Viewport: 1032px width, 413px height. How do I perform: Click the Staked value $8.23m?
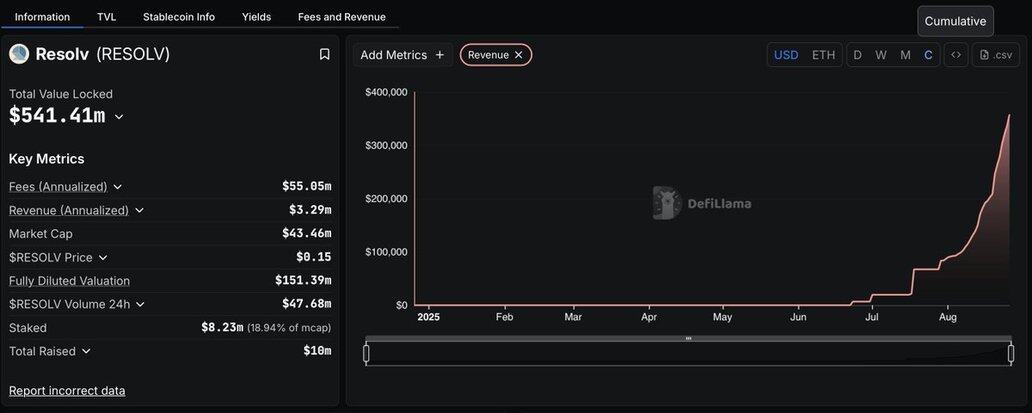point(222,328)
